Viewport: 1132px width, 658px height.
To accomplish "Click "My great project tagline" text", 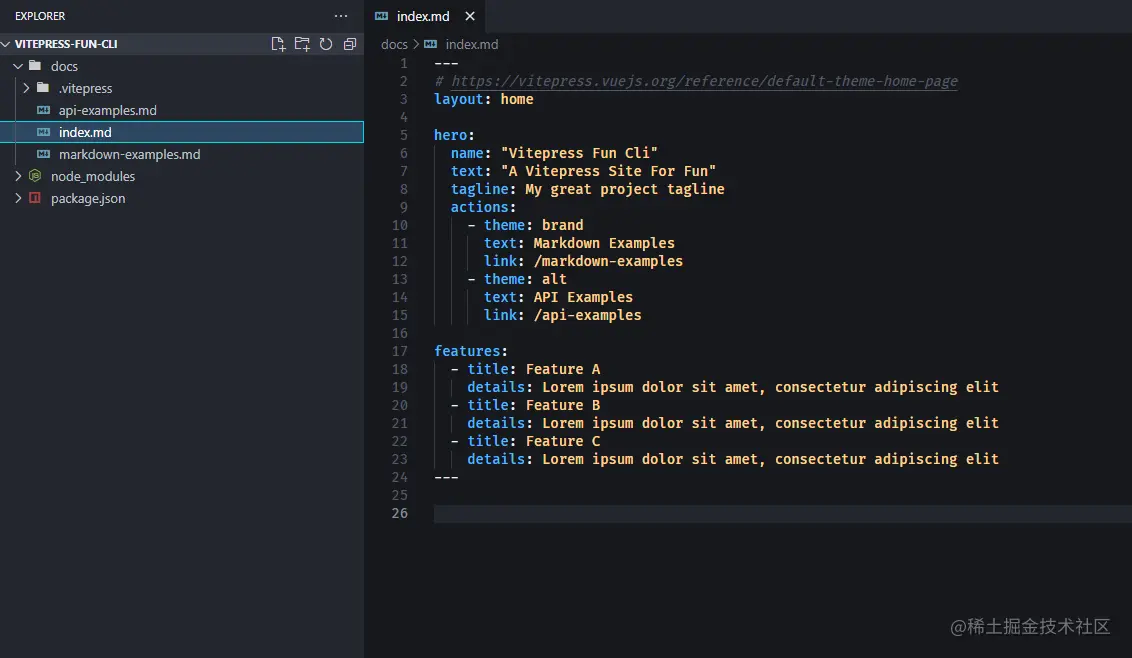I will [x=624, y=189].
